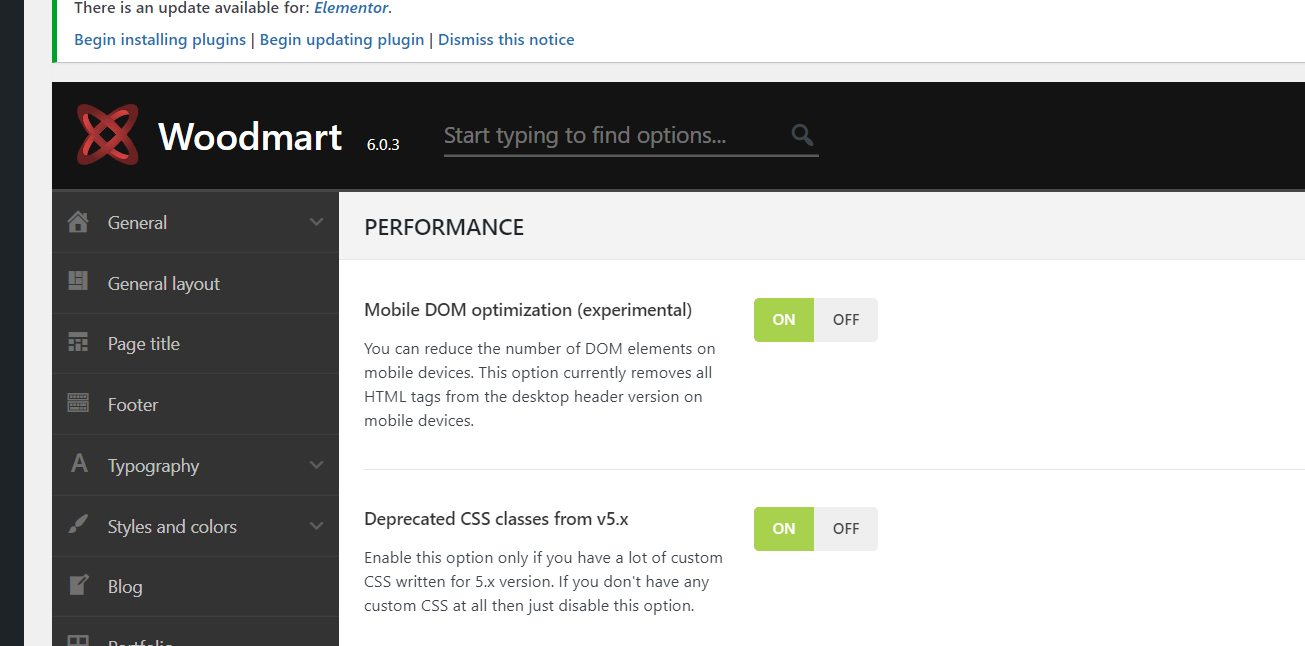Click the Blog pencil icon

coord(78,586)
